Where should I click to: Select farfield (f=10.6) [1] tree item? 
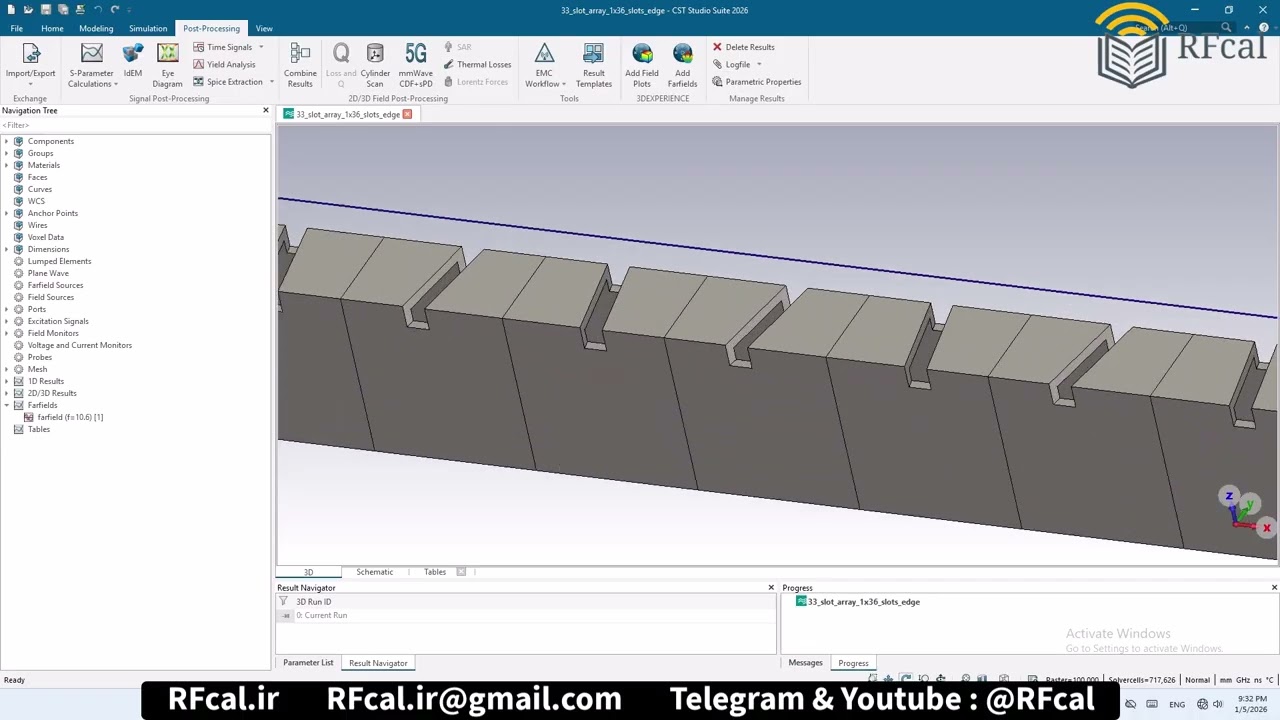(x=70, y=417)
